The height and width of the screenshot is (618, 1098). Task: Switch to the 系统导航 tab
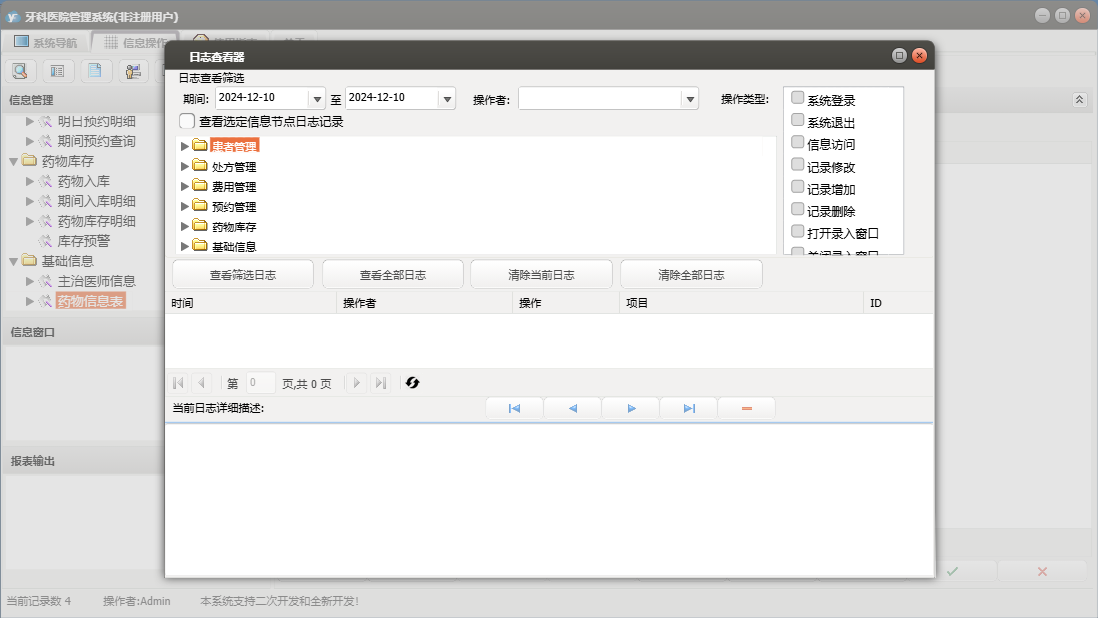[45, 43]
